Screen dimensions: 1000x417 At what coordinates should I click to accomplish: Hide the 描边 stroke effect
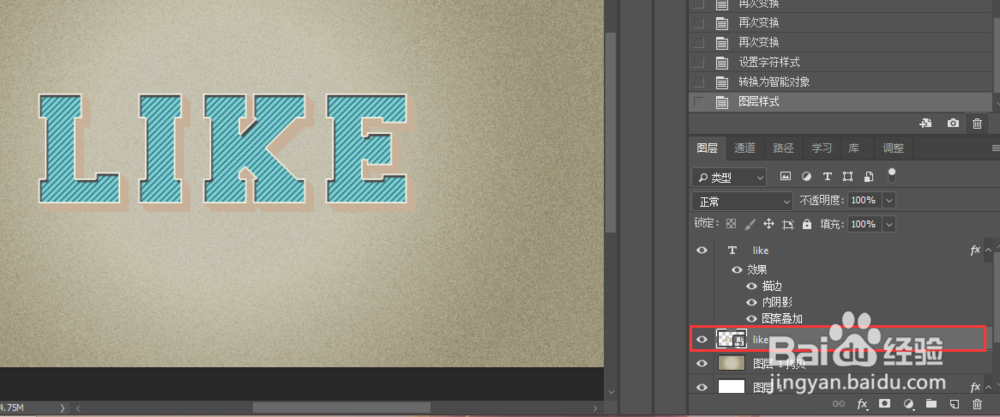point(751,286)
